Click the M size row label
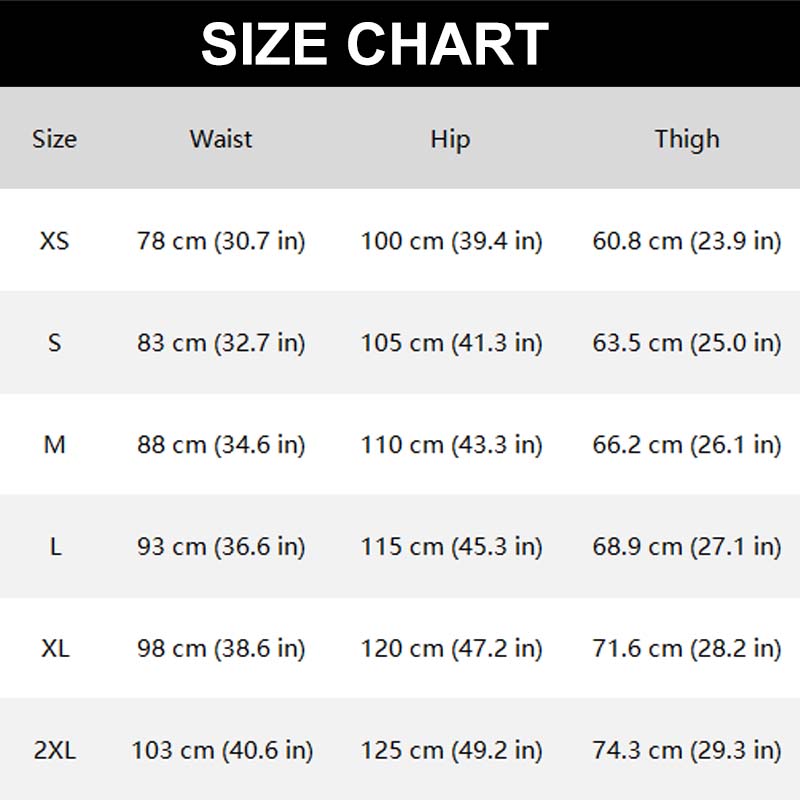 [55, 445]
